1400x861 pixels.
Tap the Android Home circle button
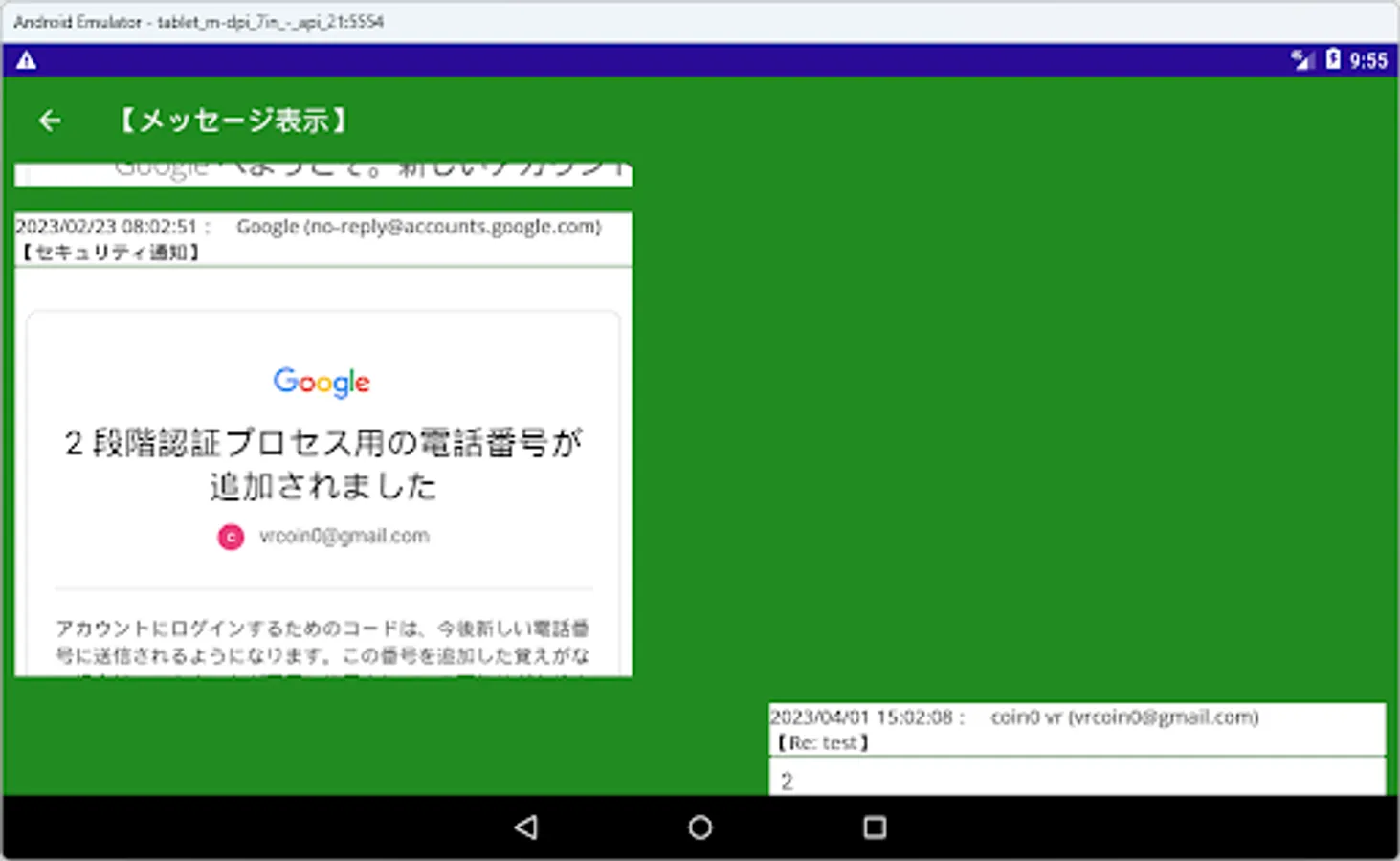[x=700, y=828]
